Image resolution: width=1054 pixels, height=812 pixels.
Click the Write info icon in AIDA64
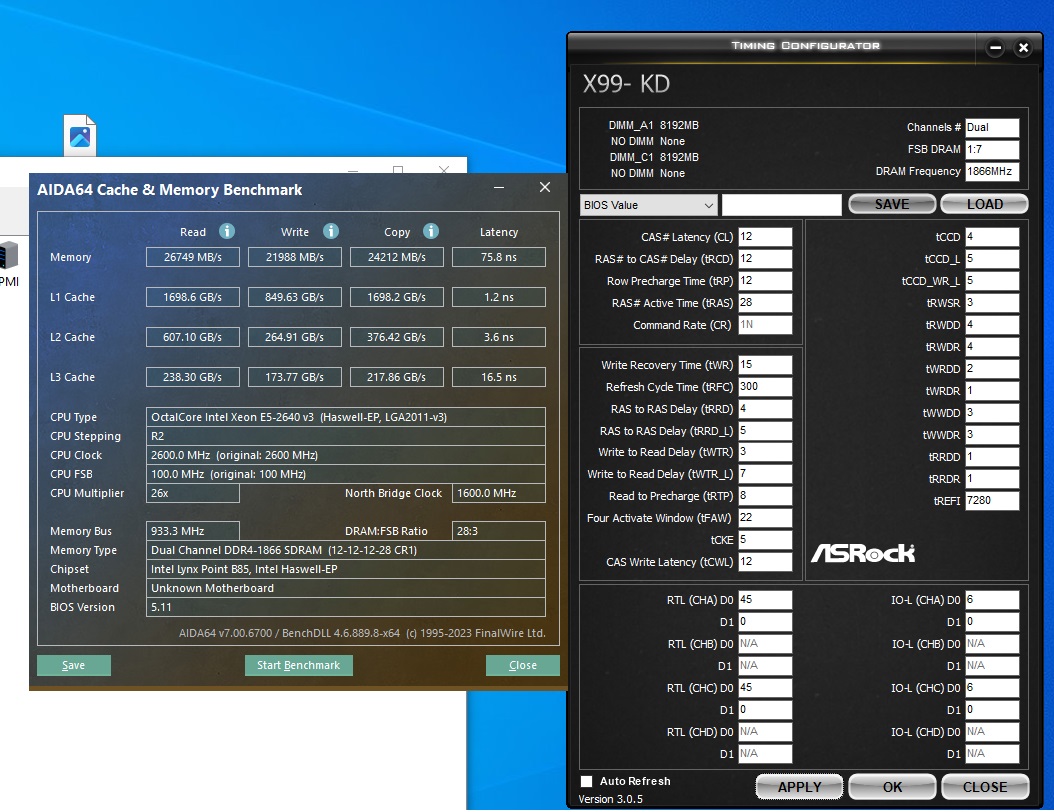331,231
